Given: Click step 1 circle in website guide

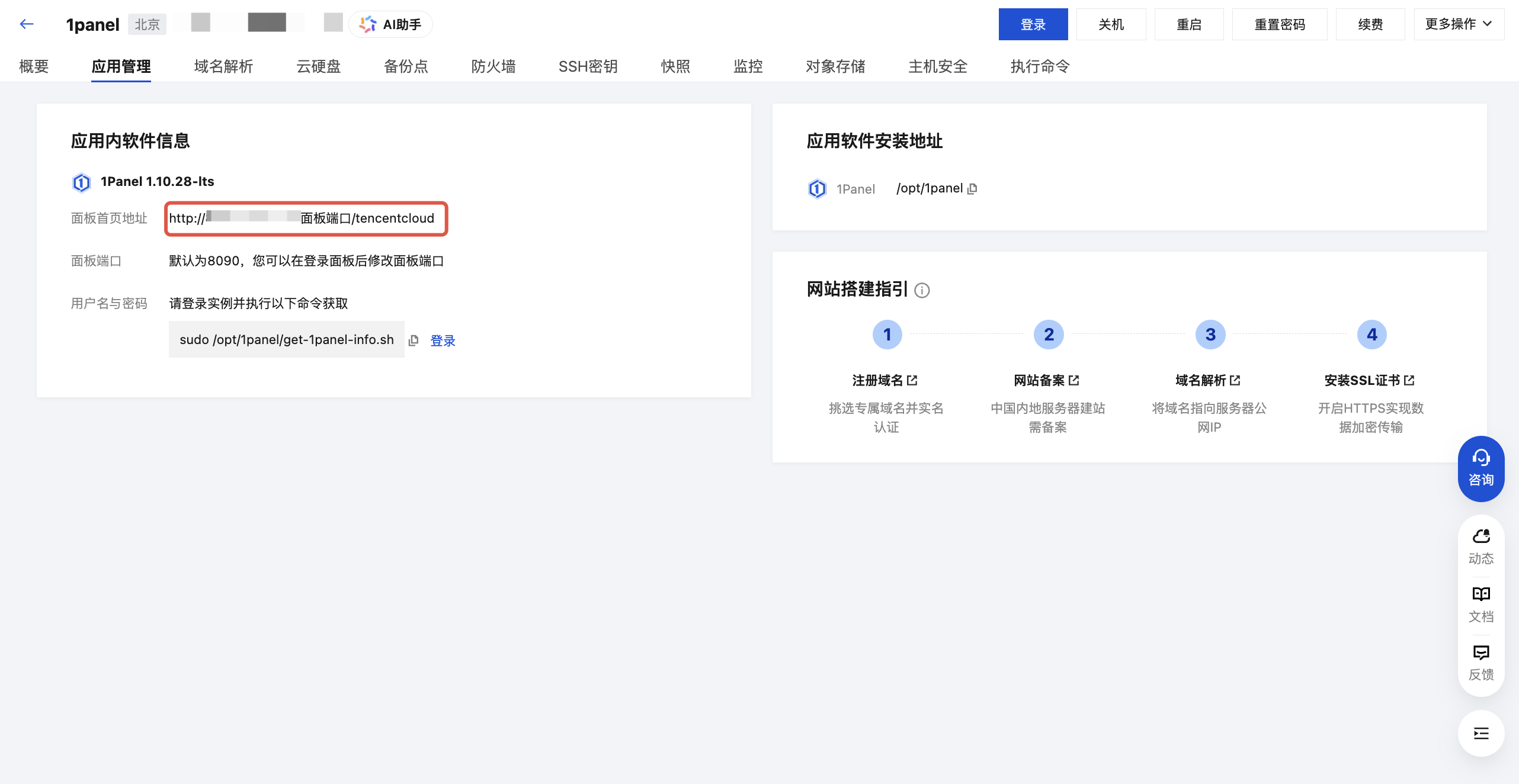Looking at the screenshot, I should [x=887, y=335].
